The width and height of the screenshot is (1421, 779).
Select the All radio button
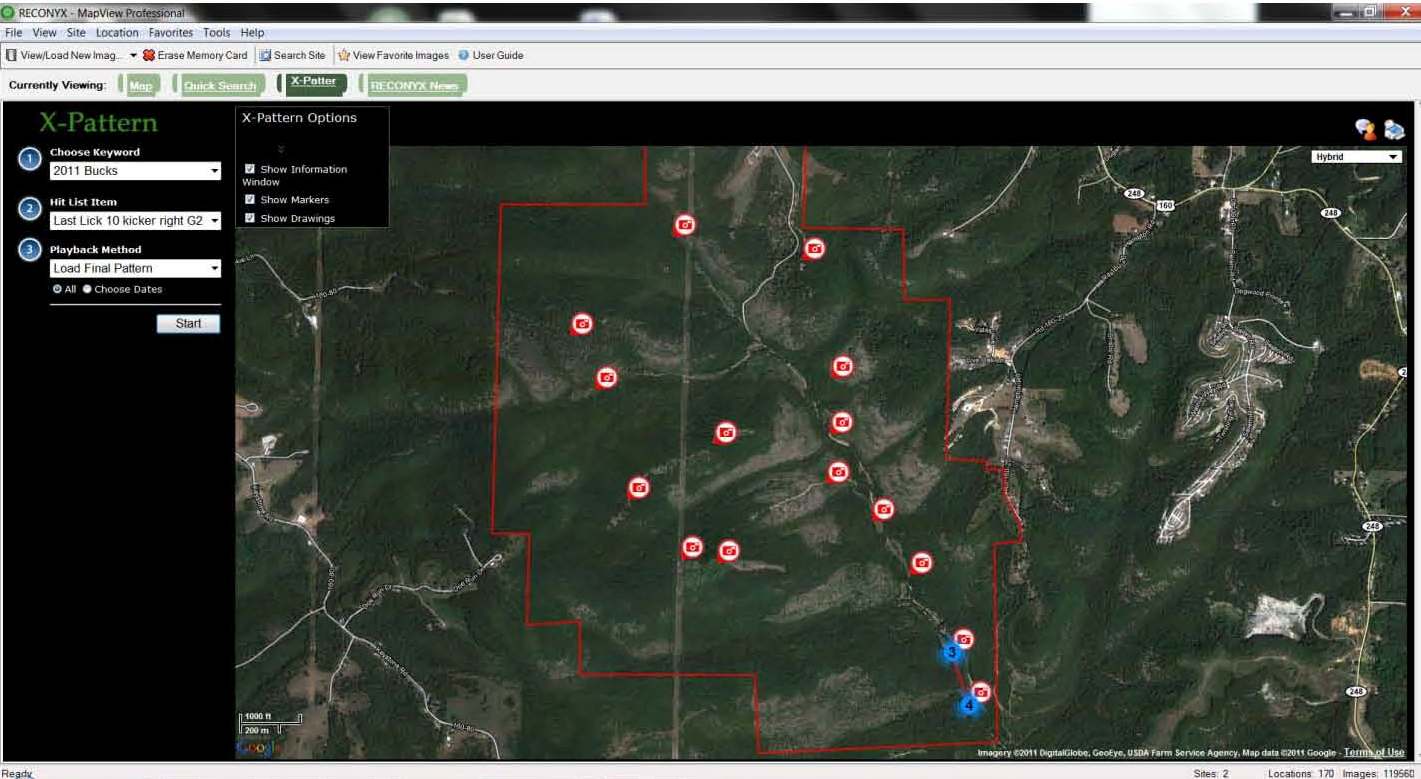coord(58,289)
